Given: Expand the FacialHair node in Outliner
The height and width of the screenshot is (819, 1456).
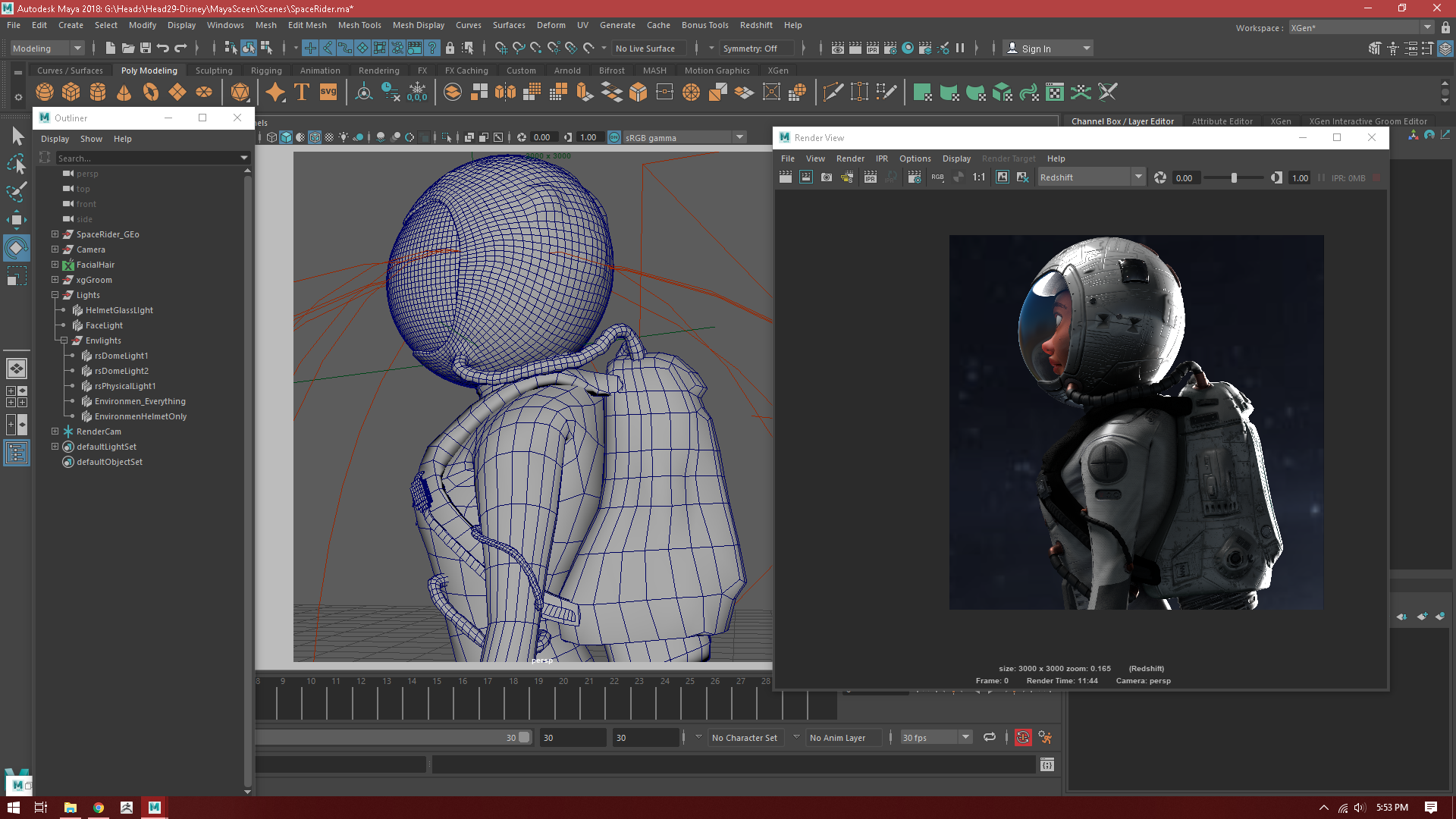Looking at the screenshot, I should tap(55, 265).
